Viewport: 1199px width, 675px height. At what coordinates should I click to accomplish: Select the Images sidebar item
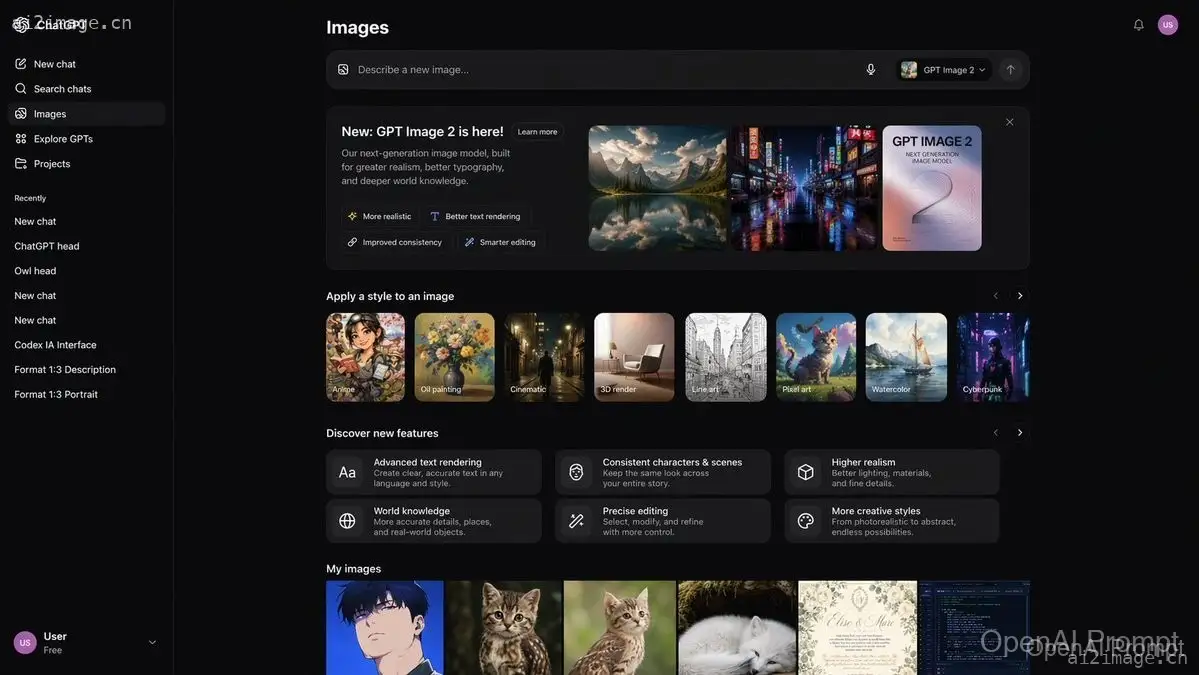86,114
